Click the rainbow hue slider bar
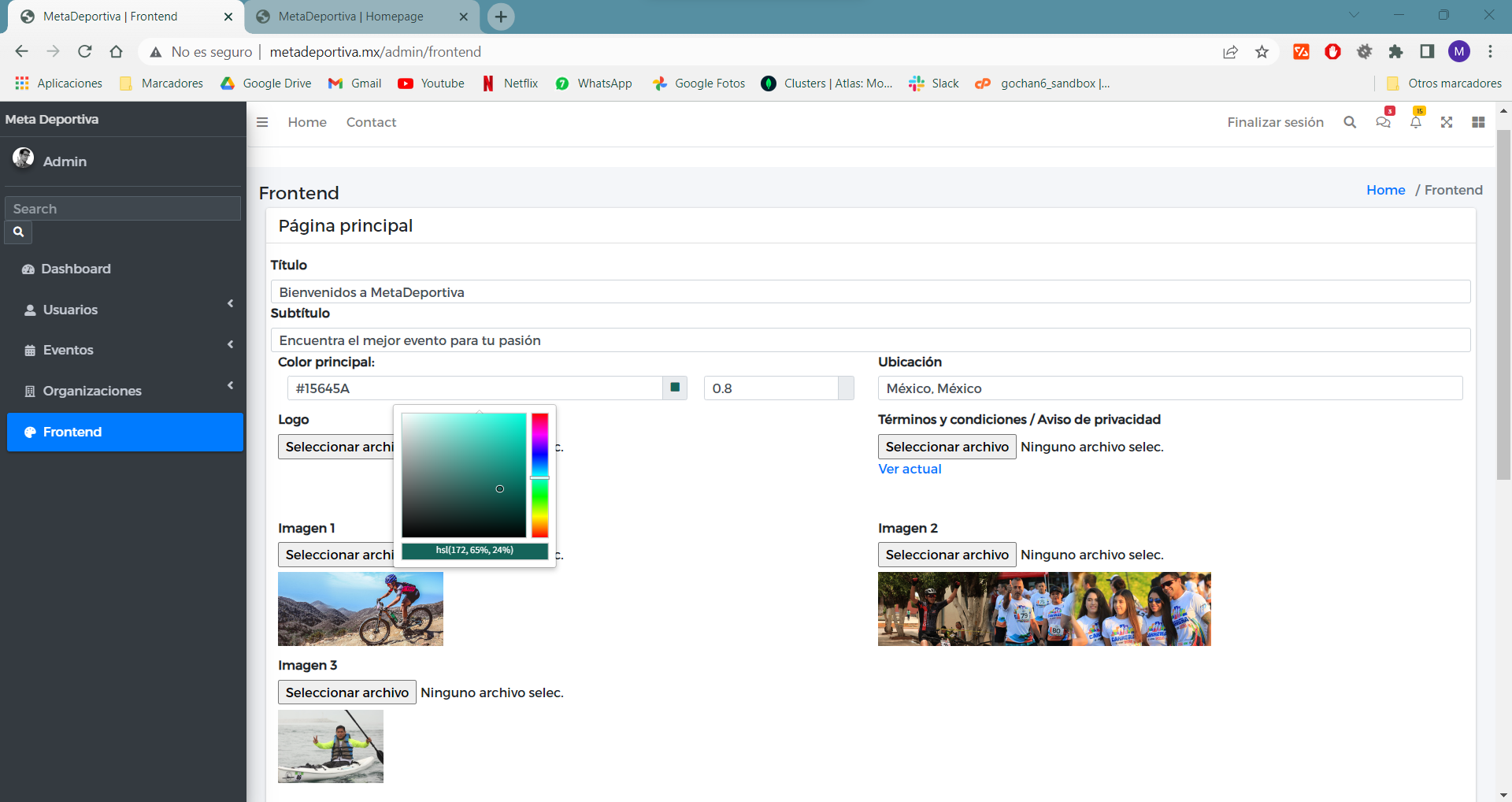This screenshot has height=802, width=1512. [539, 475]
